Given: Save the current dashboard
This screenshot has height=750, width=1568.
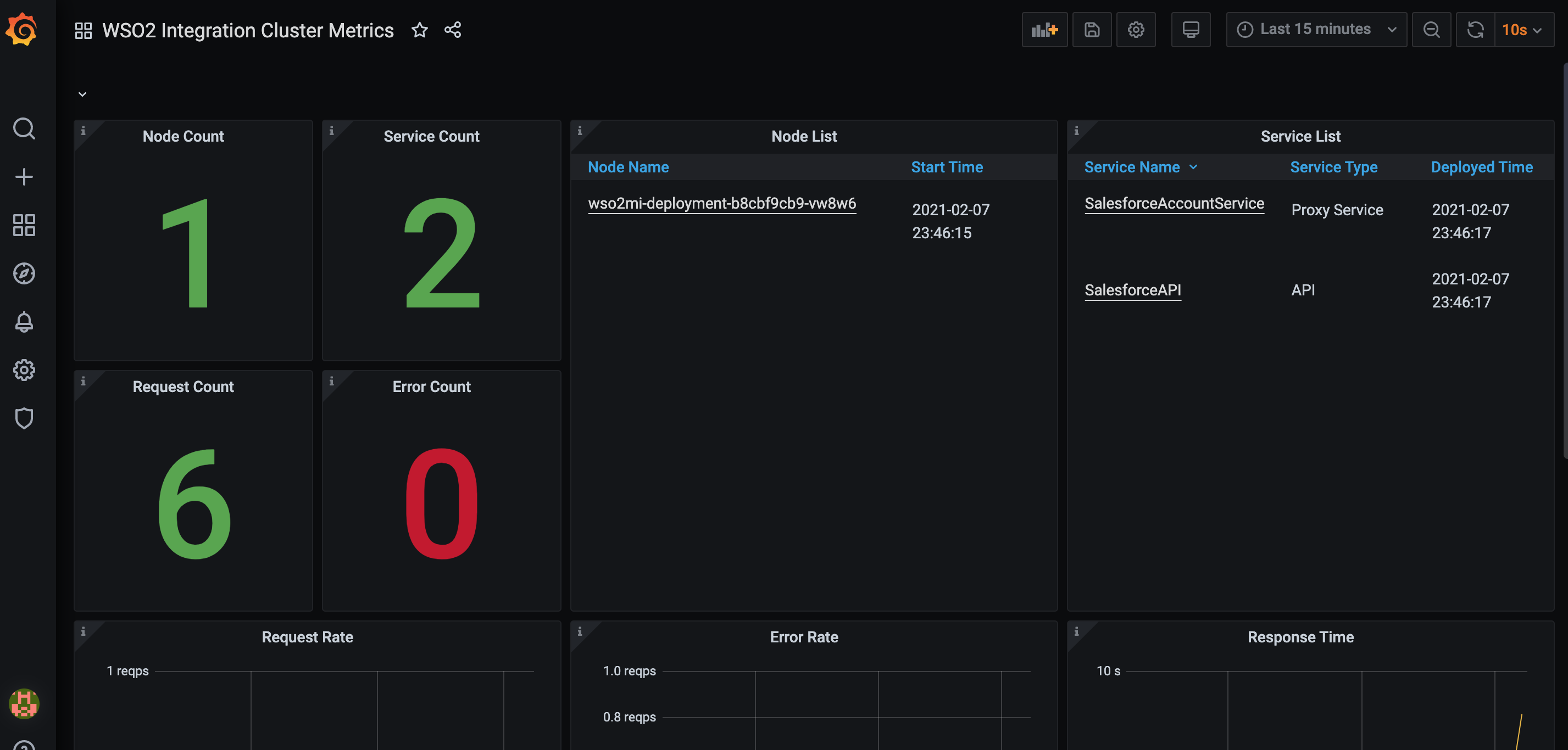Looking at the screenshot, I should click(x=1092, y=29).
